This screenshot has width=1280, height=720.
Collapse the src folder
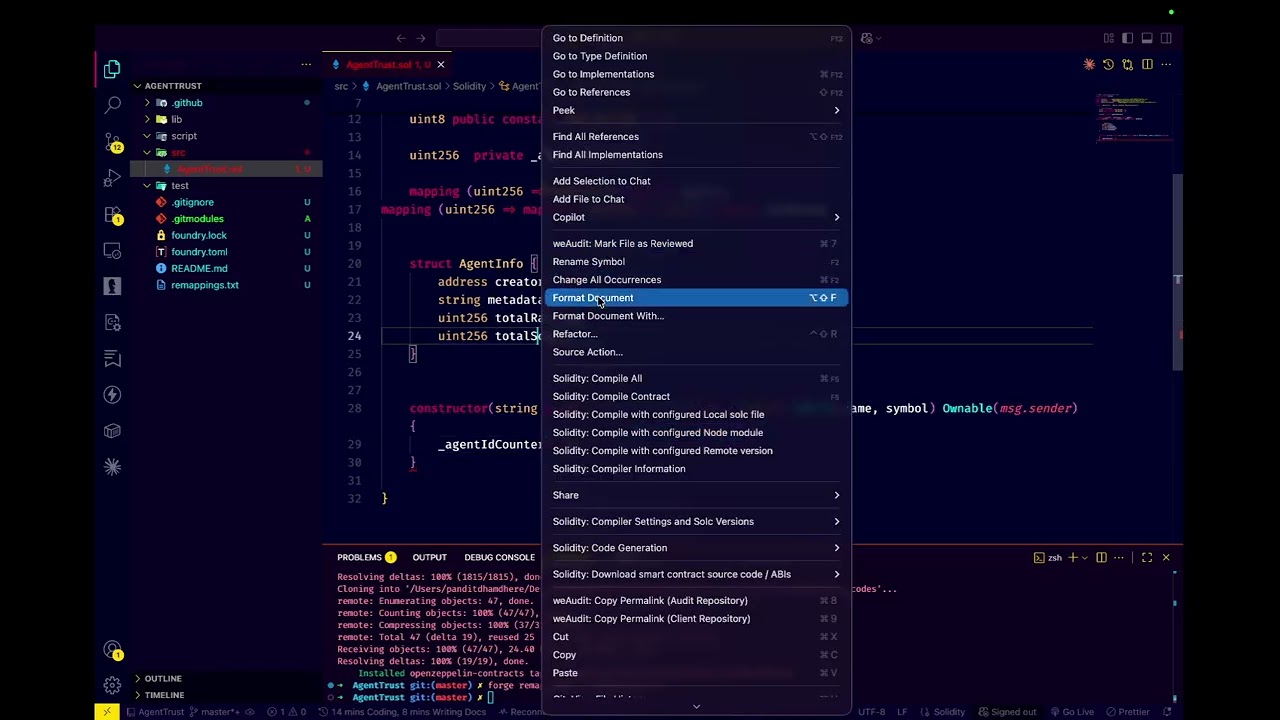tap(178, 152)
